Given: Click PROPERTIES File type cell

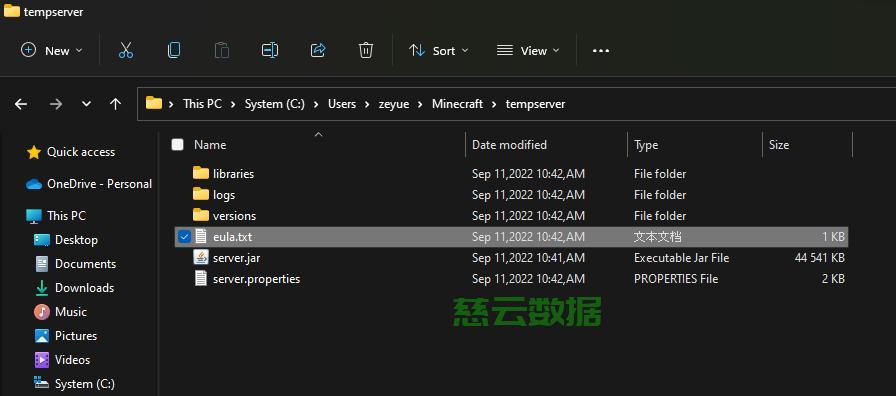Looking at the screenshot, I should pos(676,279).
